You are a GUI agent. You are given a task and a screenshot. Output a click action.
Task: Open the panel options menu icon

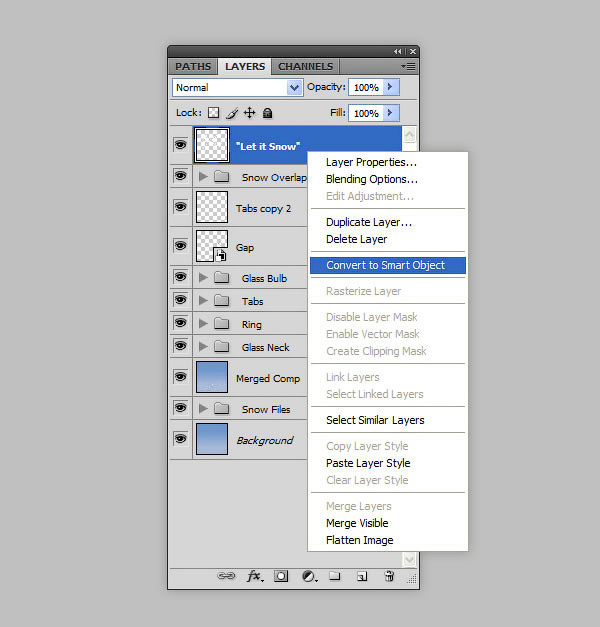409,66
